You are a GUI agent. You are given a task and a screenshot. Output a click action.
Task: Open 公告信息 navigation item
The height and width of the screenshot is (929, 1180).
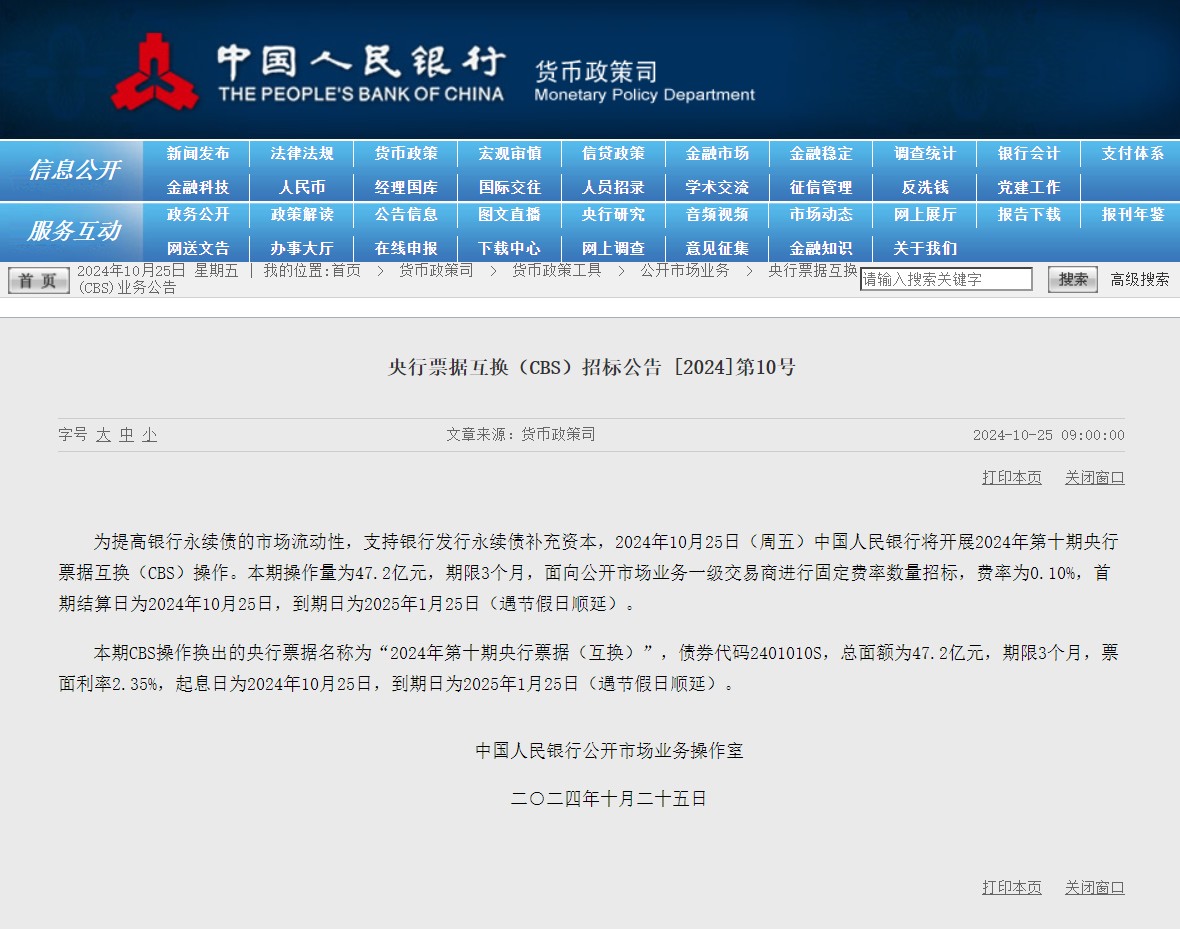point(406,215)
